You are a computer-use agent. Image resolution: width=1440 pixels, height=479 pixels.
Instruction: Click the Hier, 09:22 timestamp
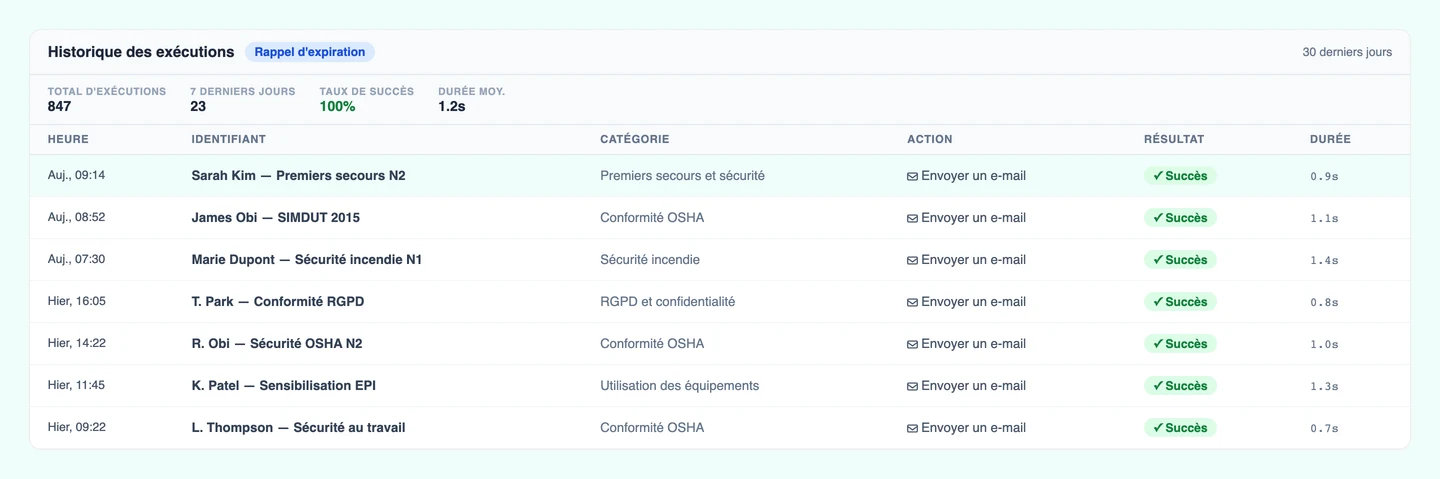pos(77,428)
